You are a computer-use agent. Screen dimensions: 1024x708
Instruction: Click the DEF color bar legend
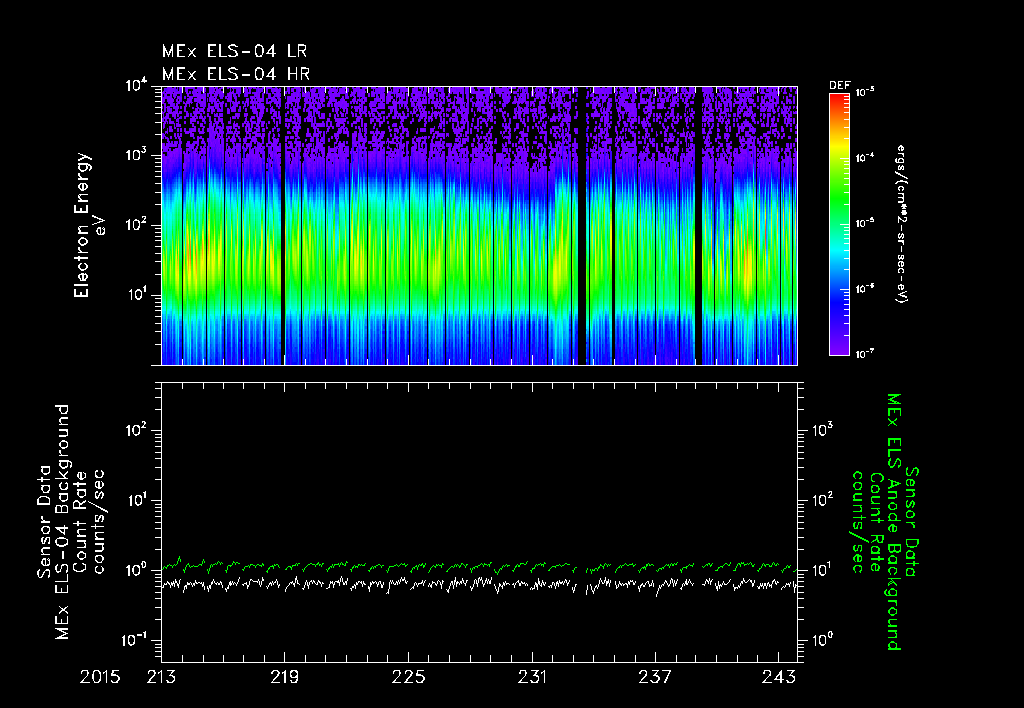click(x=839, y=224)
